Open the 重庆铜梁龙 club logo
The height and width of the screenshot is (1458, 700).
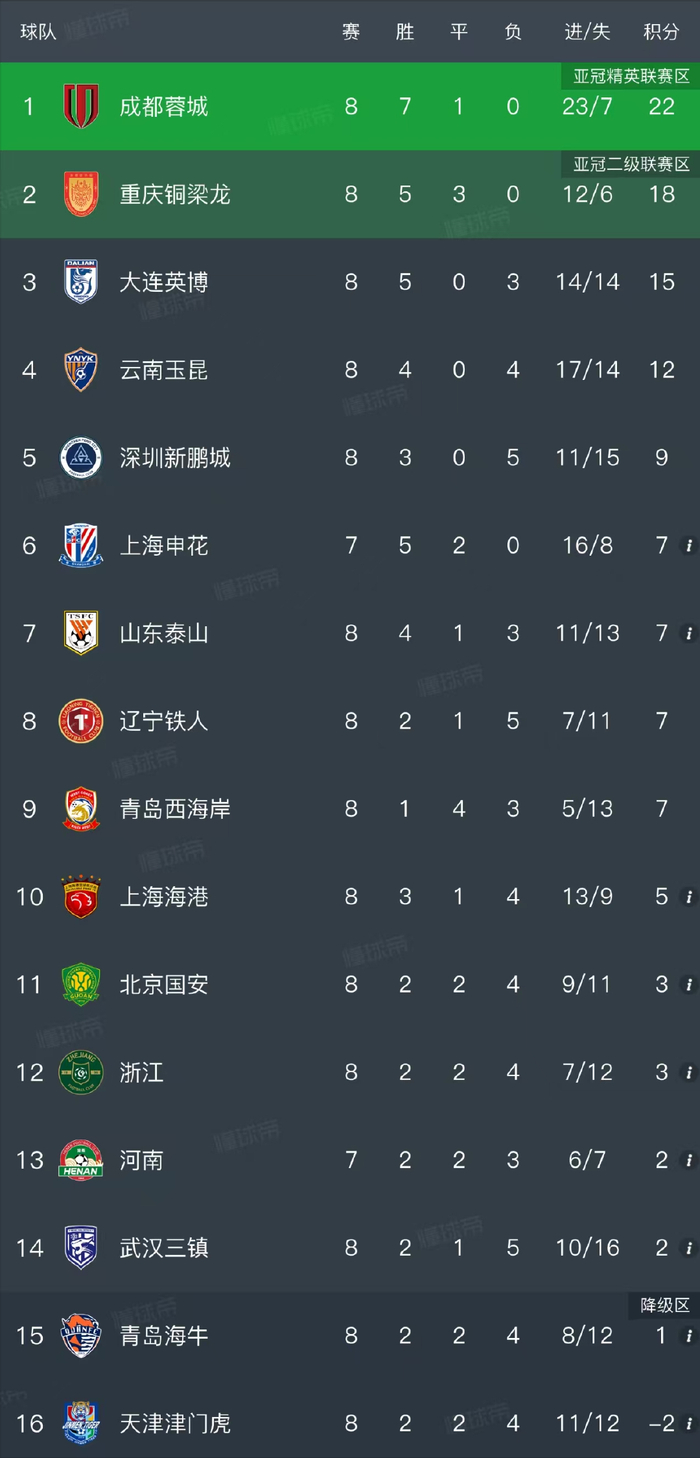(81, 194)
